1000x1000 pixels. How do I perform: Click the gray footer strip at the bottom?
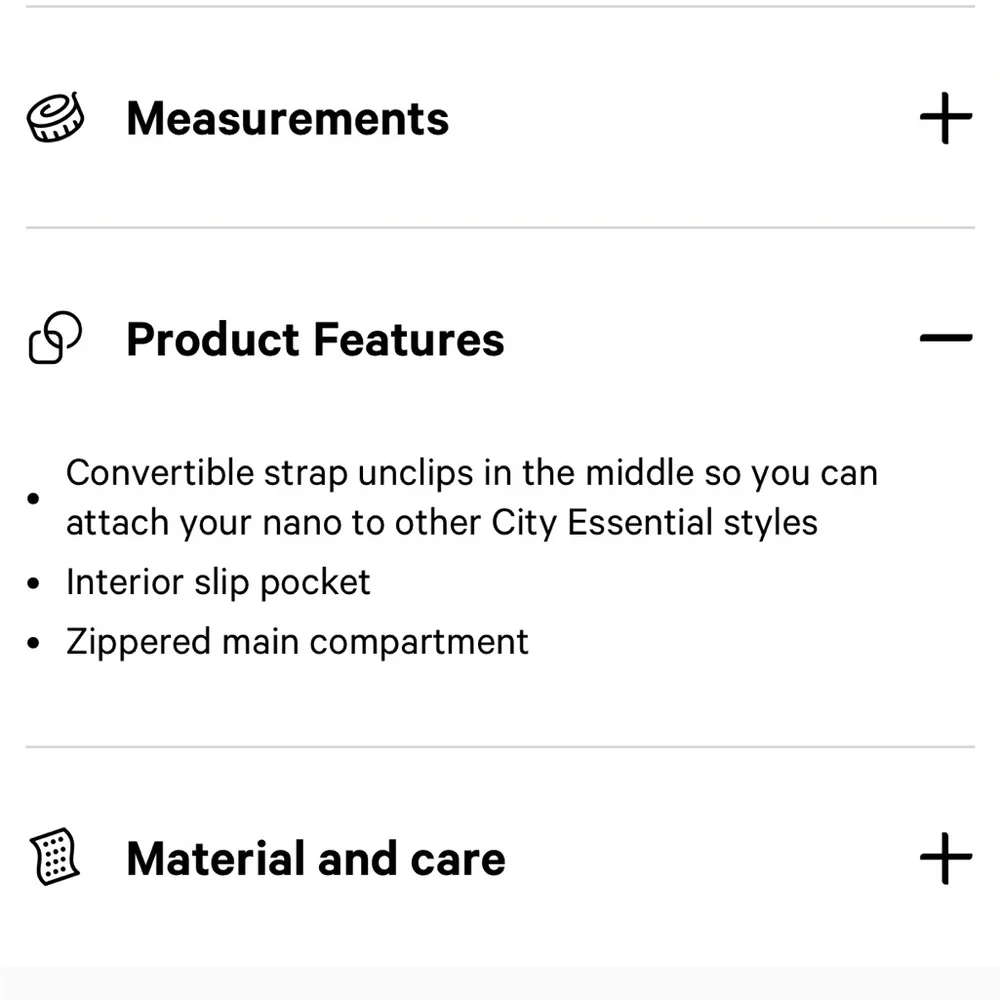click(x=500, y=983)
